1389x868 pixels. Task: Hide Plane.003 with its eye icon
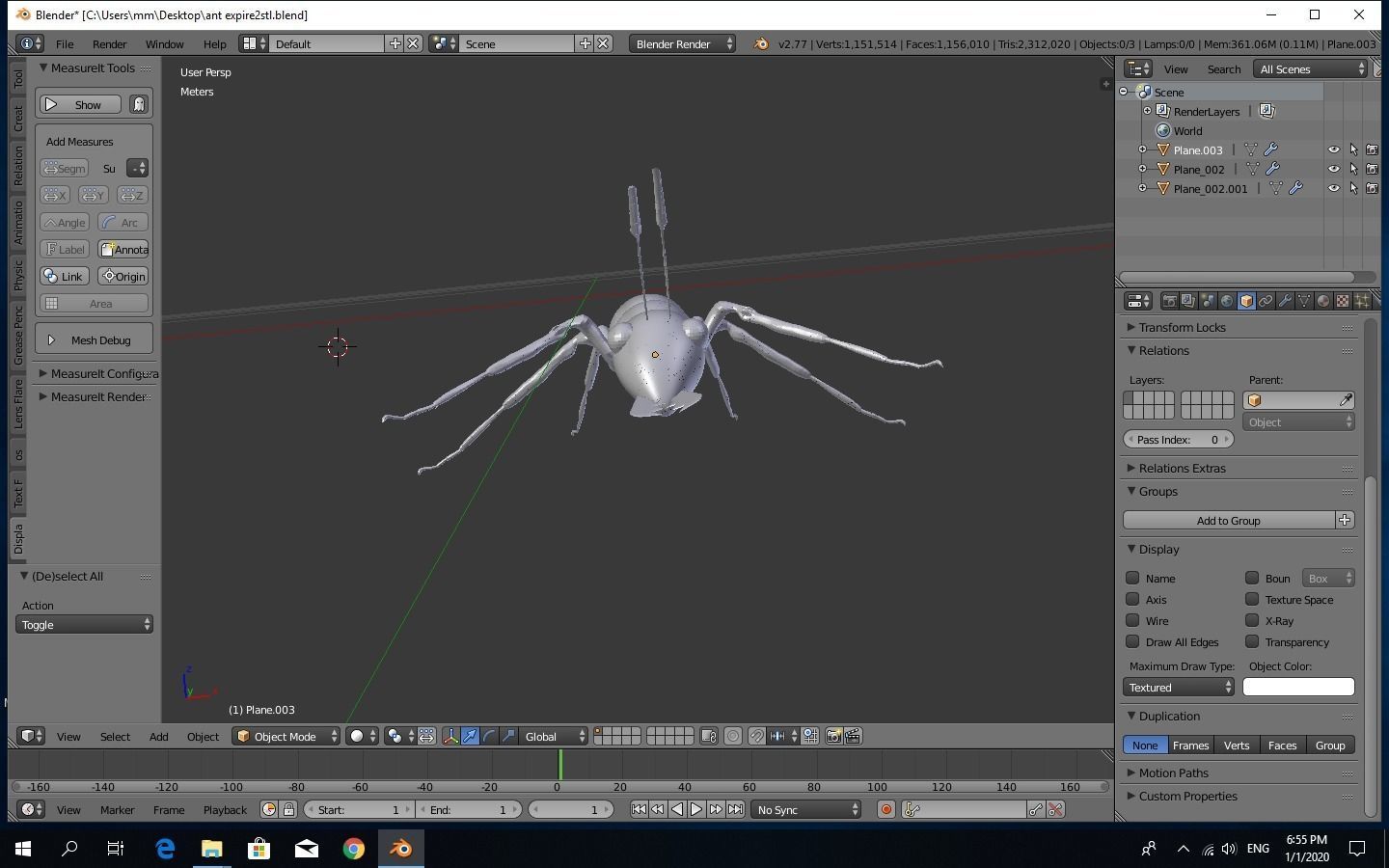[x=1334, y=149]
